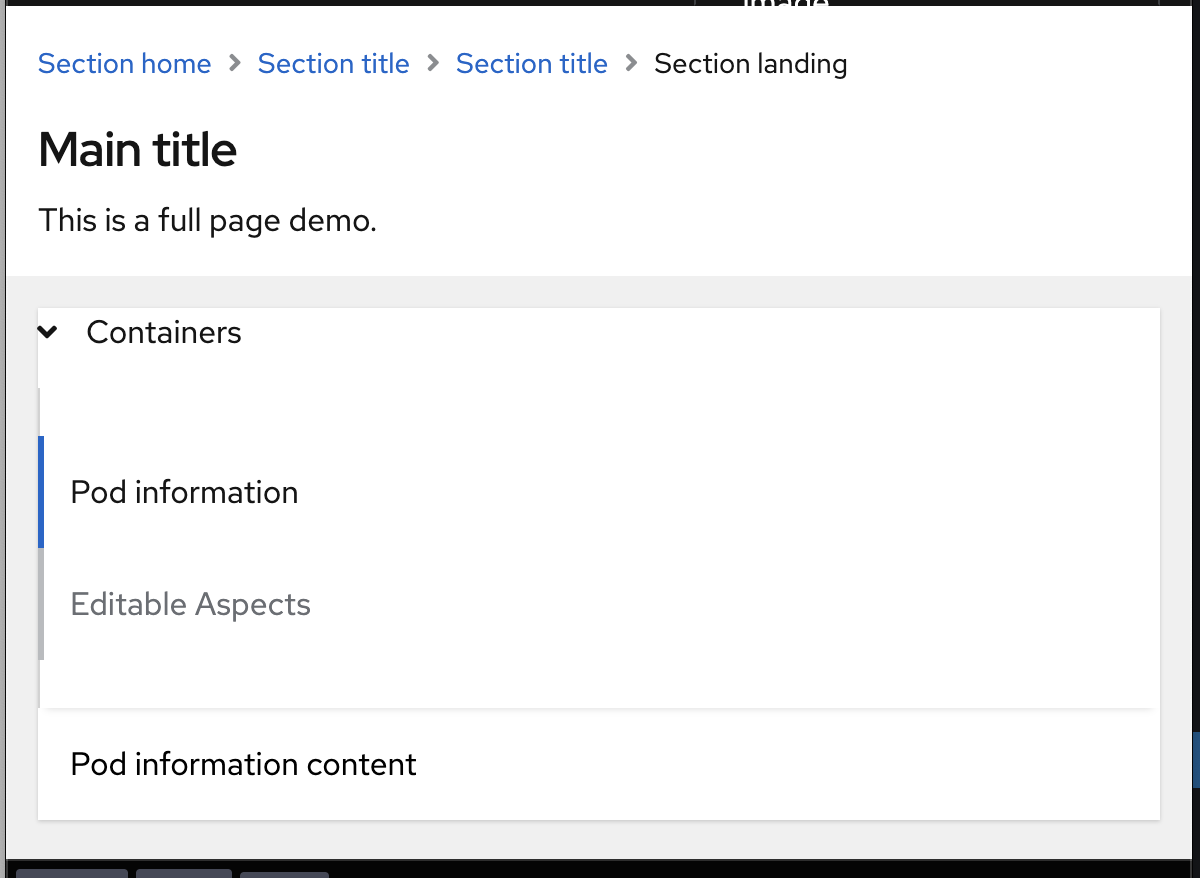Click the chevron separator before Section landing

pos(631,64)
